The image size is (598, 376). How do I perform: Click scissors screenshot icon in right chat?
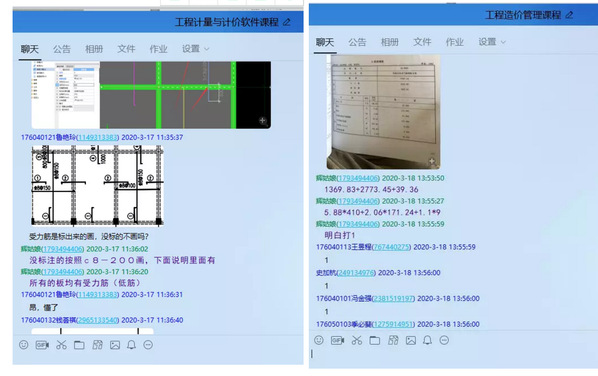[357, 340]
